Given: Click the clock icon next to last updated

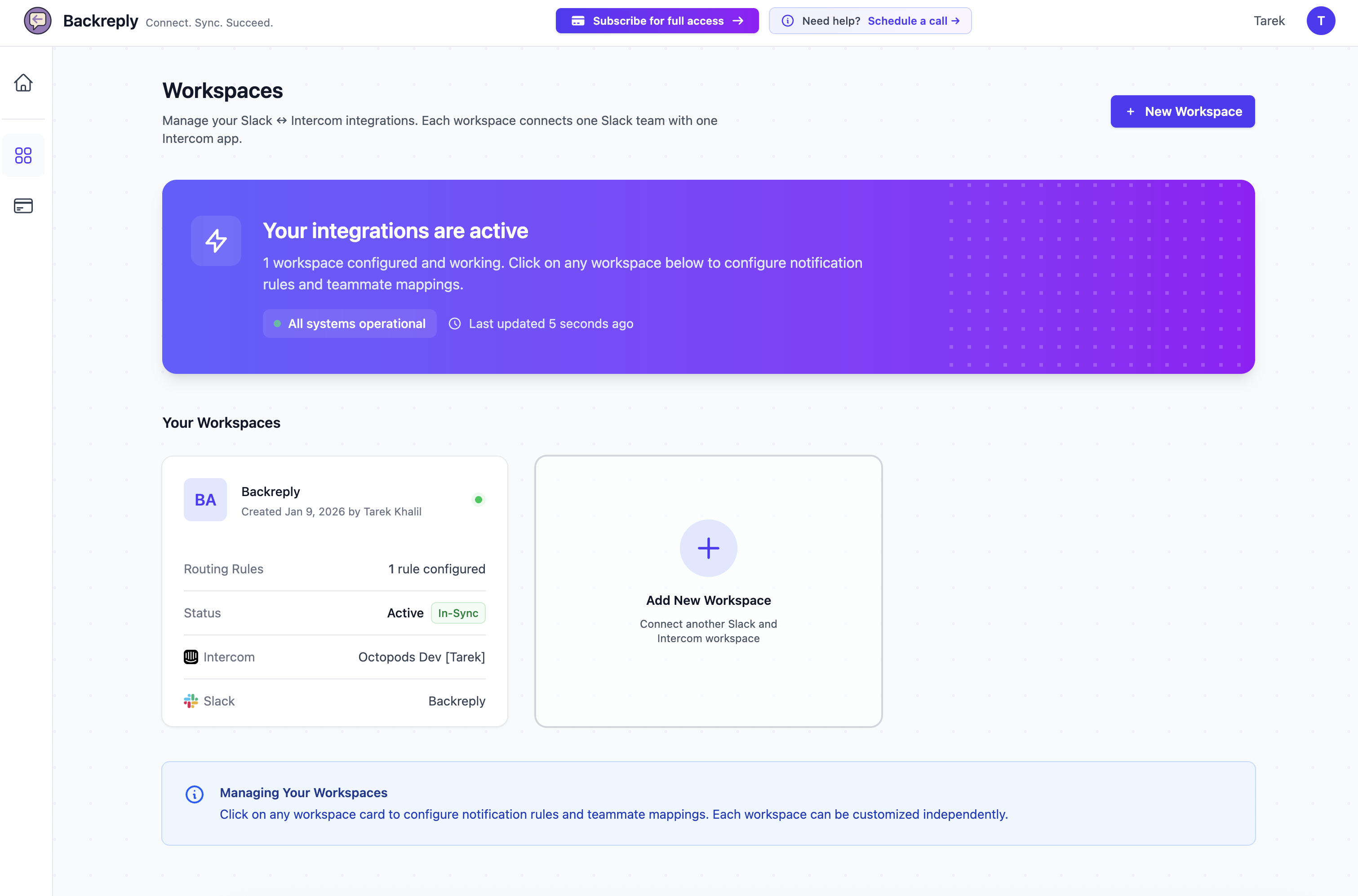Looking at the screenshot, I should click(454, 324).
